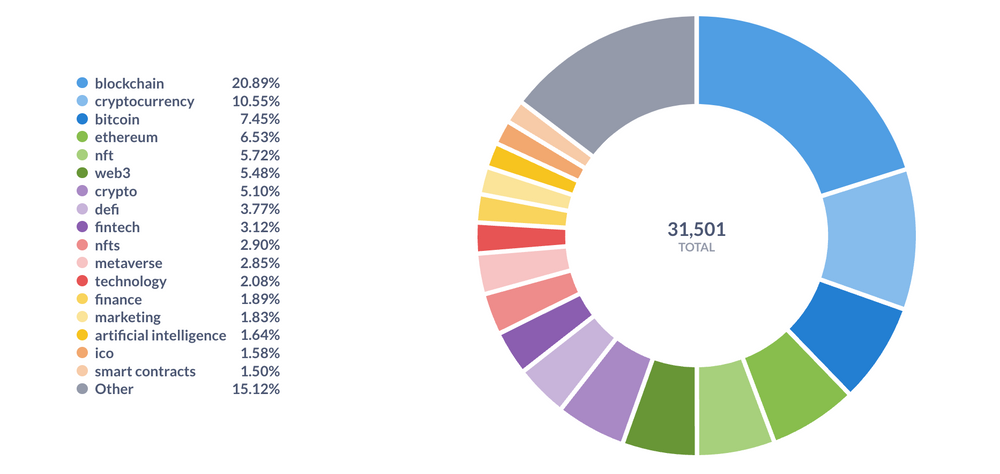Viewport: 1000px width, 474px height.
Task: Click the dark green web3 donut segment
Action: pos(662,407)
